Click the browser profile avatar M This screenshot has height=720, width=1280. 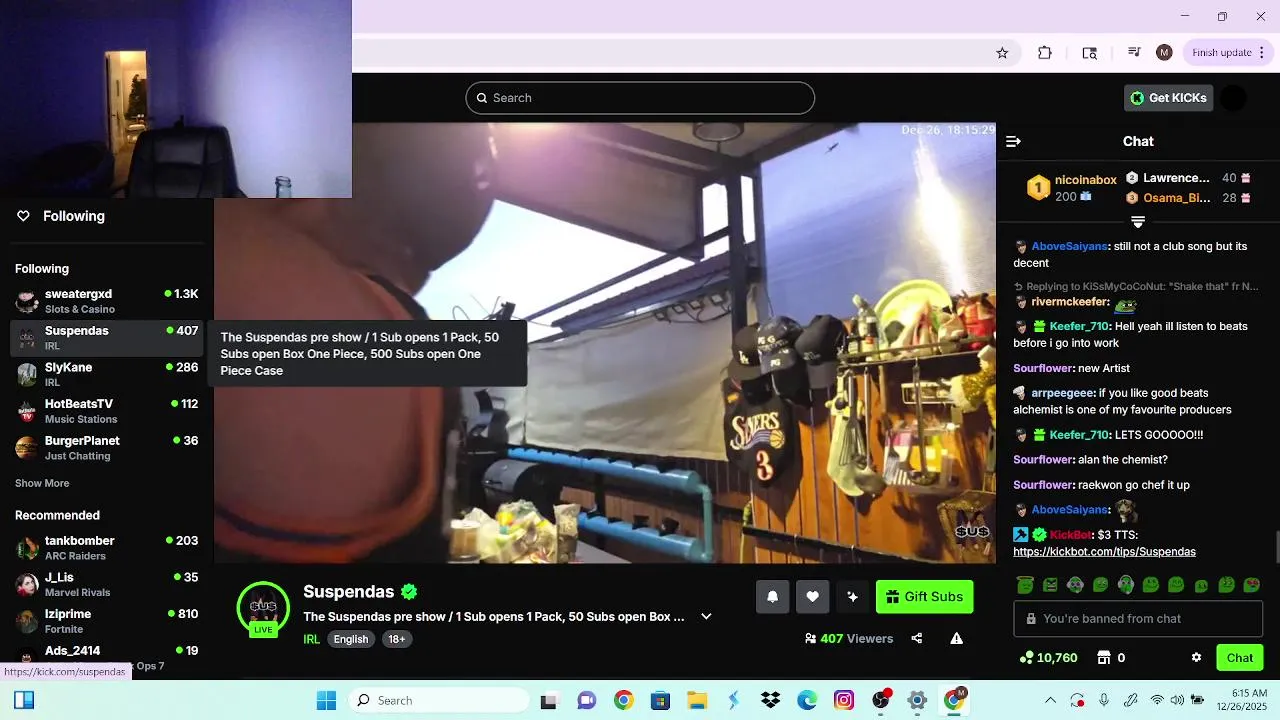(x=1164, y=53)
